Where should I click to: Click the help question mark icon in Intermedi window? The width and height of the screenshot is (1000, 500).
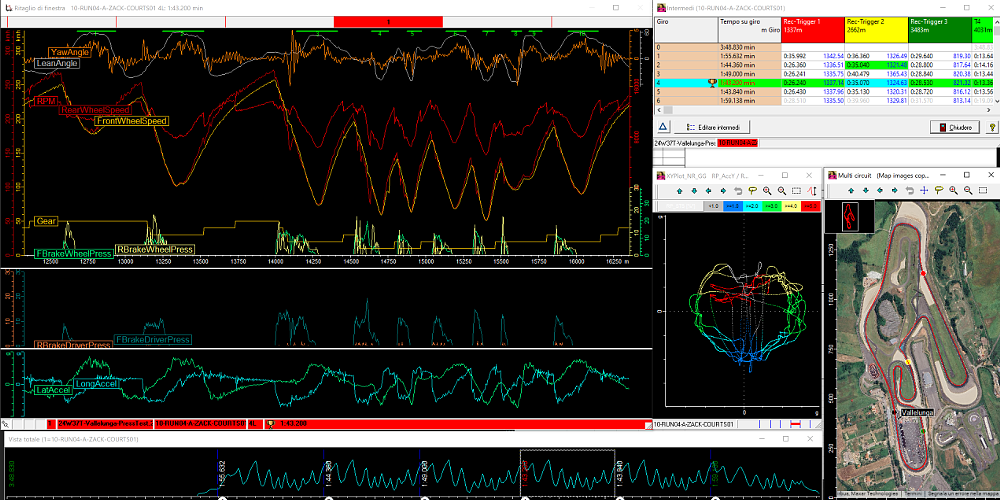coord(991,128)
